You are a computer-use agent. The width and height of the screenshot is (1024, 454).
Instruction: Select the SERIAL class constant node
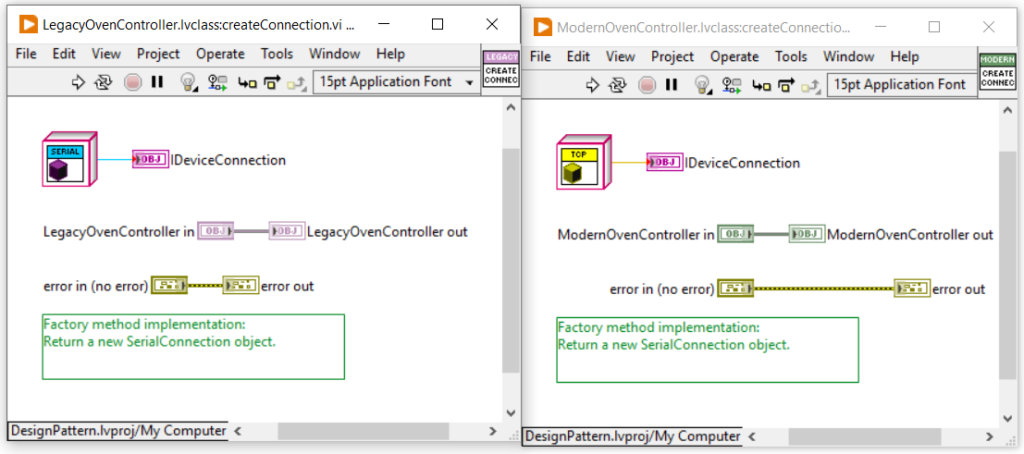pyautogui.click(x=69, y=159)
